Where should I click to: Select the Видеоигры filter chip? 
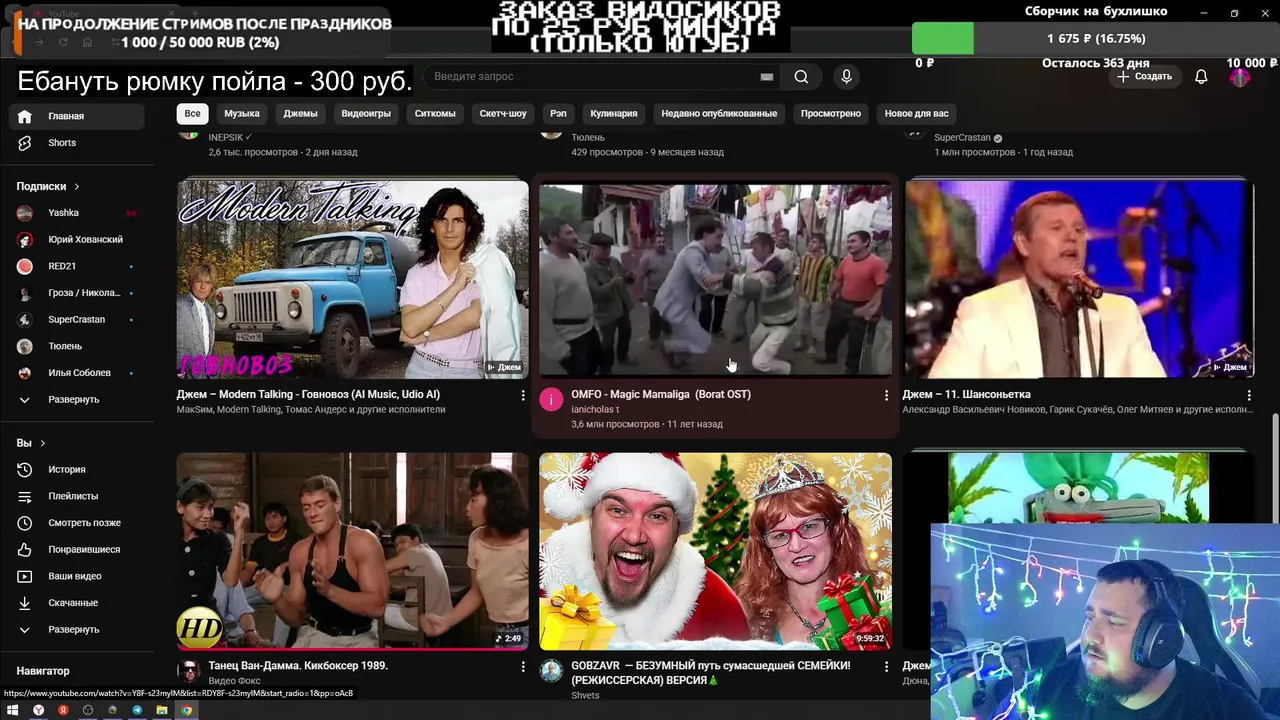tap(366, 114)
